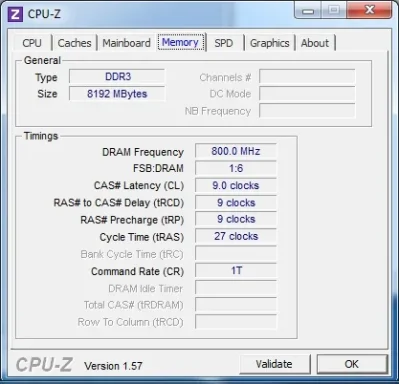Open the Graphics tab
Viewport: 399px width, 384px height.
pos(270,43)
